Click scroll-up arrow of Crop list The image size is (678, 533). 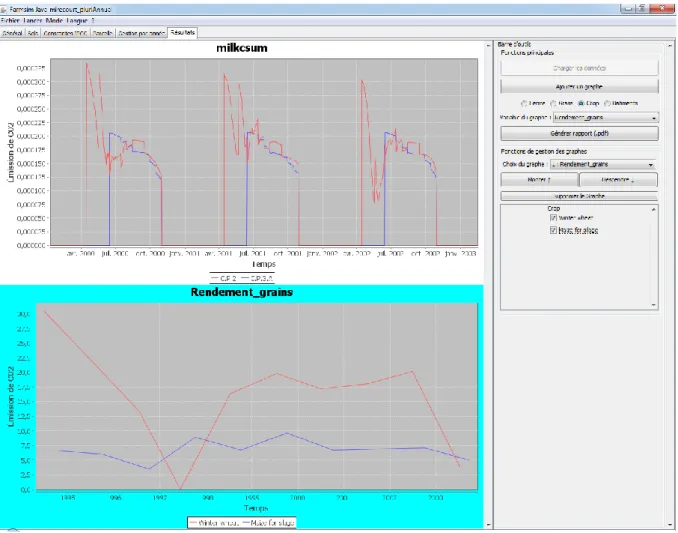pyautogui.click(x=654, y=209)
